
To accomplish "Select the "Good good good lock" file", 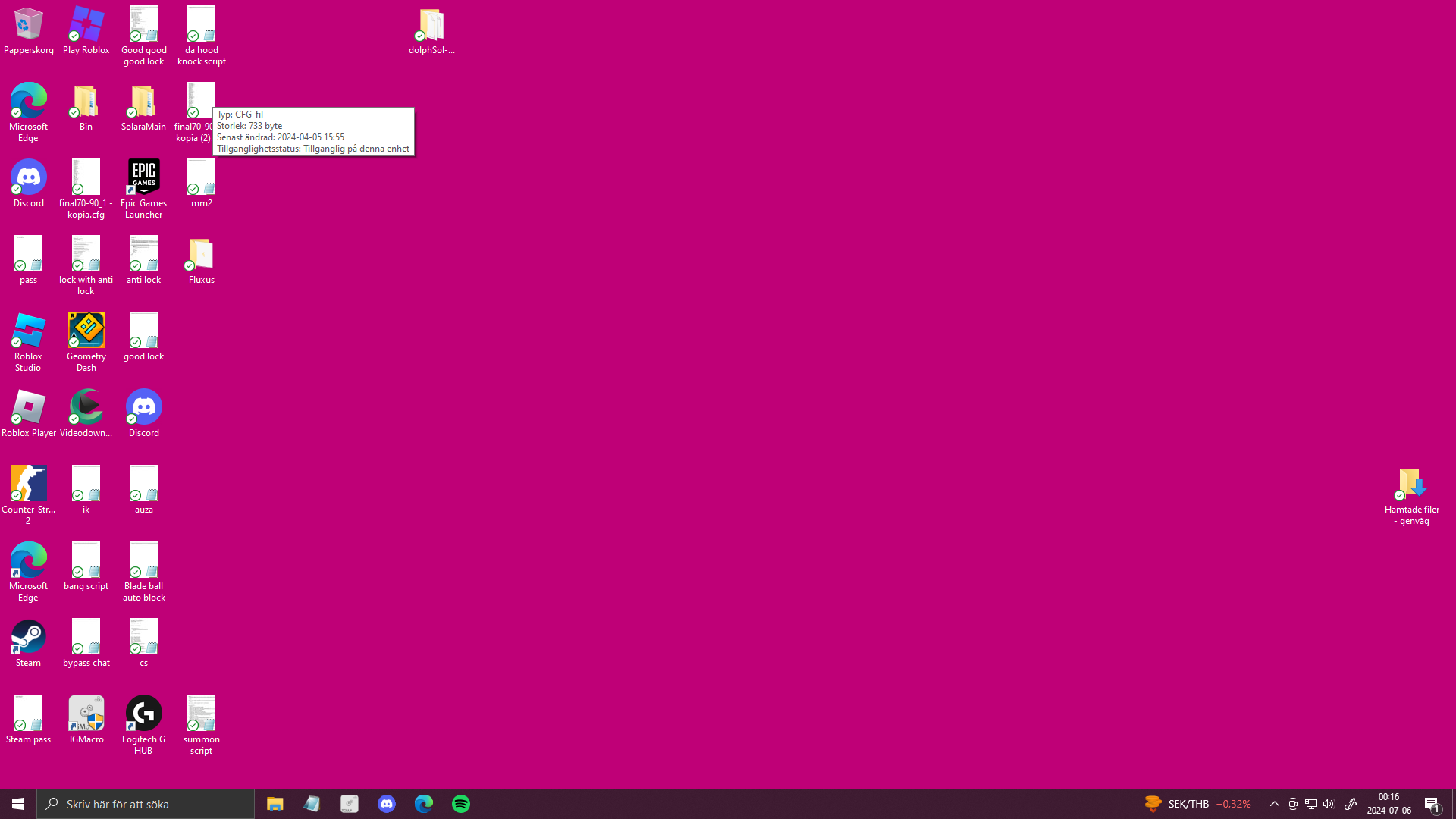I will coord(143,36).
